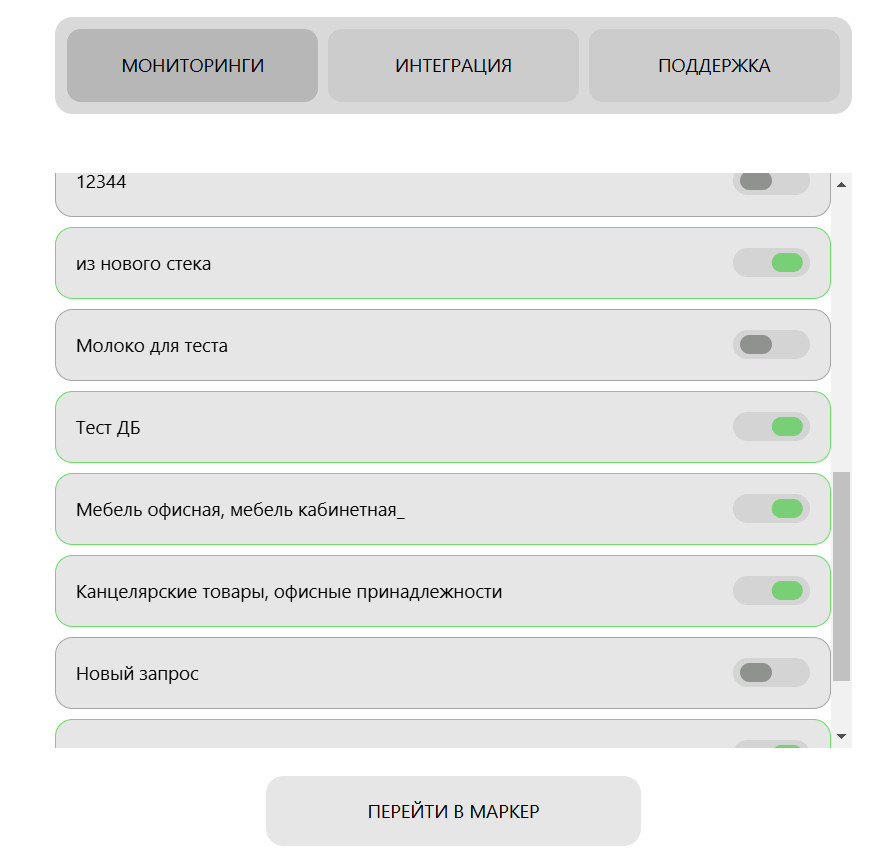The width and height of the screenshot is (888, 858).
Task: Select the 'Молоко для теста' row label
Action: (152, 346)
